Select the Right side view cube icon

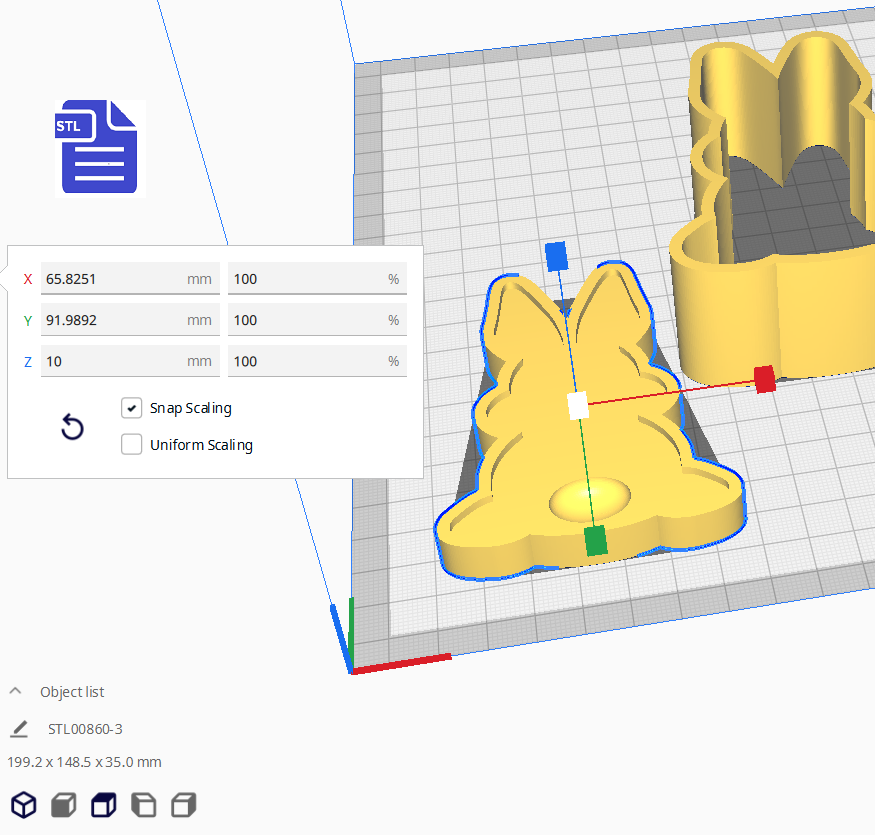pos(183,804)
